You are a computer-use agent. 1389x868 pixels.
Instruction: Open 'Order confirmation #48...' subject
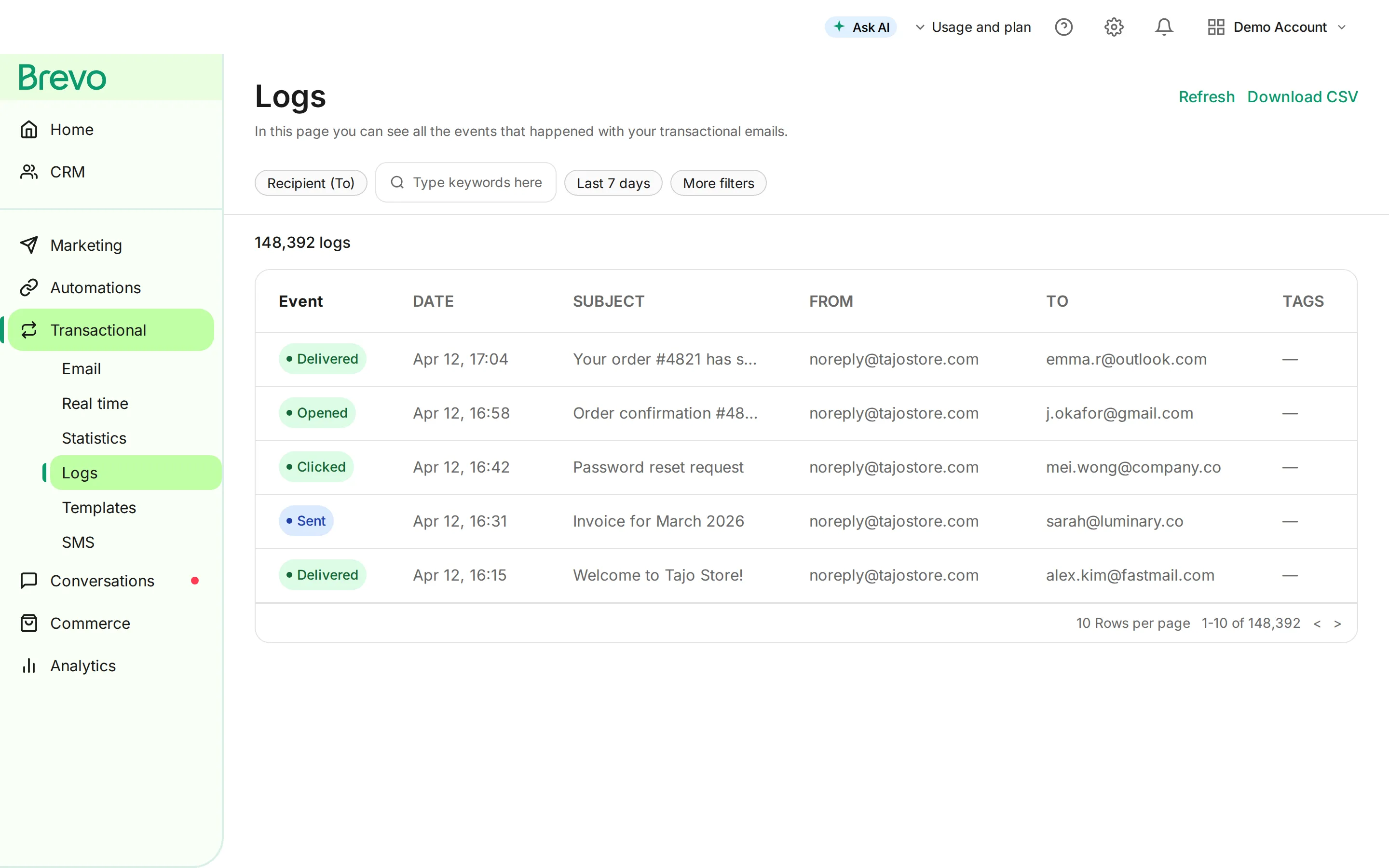pyautogui.click(x=665, y=413)
